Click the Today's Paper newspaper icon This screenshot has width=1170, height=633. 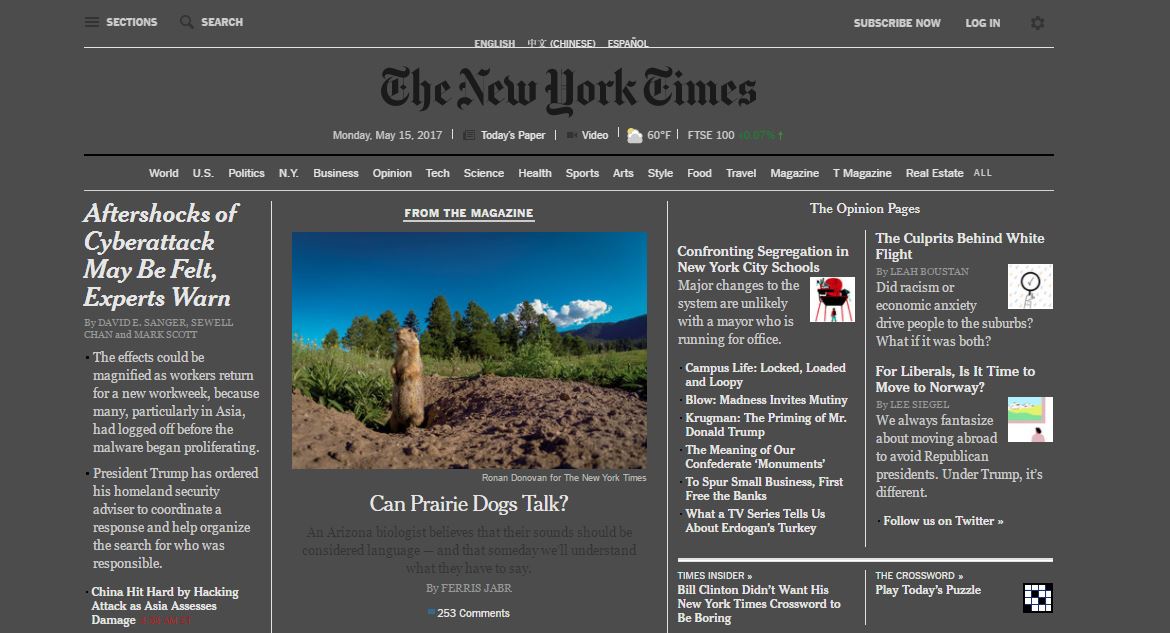[x=467, y=134]
